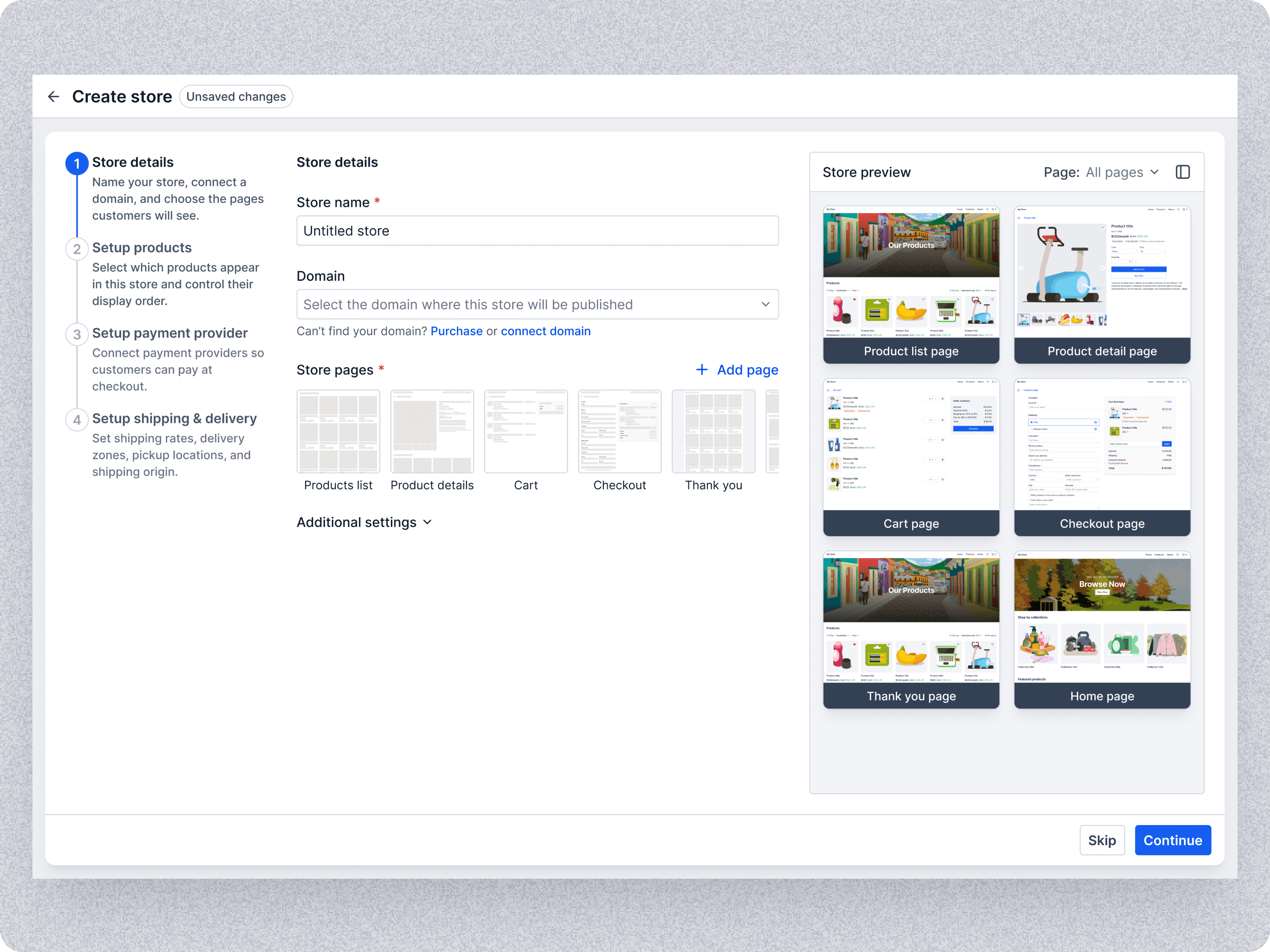Image resolution: width=1270 pixels, height=952 pixels.
Task: Select step 2 circle Setup products
Action: (x=77, y=249)
